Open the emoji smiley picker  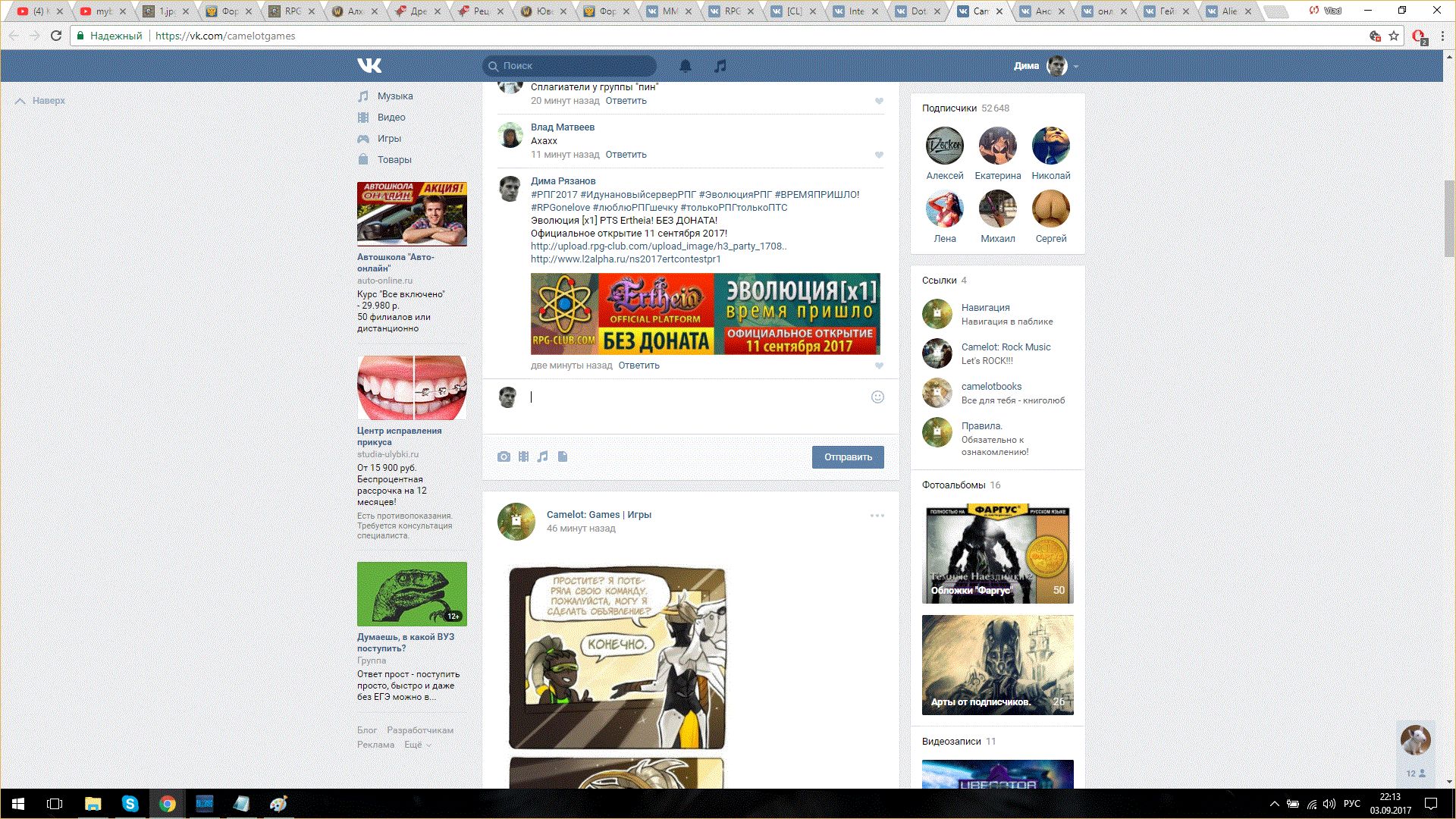(x=877, y=397)
